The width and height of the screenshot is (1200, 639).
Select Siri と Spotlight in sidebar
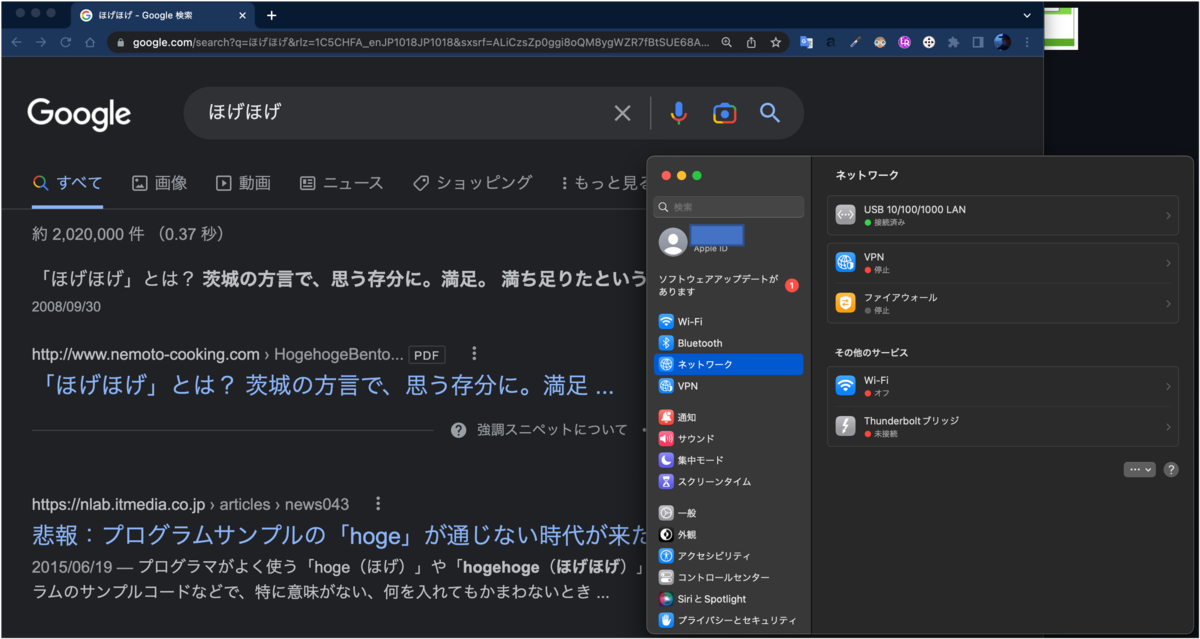pyautogui.click(x=729, y=599)
